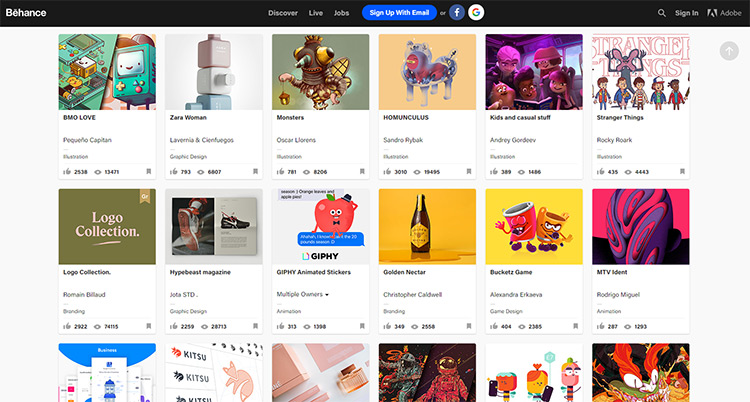Click the scroll-to-top arrow button

tap(729, 51)
